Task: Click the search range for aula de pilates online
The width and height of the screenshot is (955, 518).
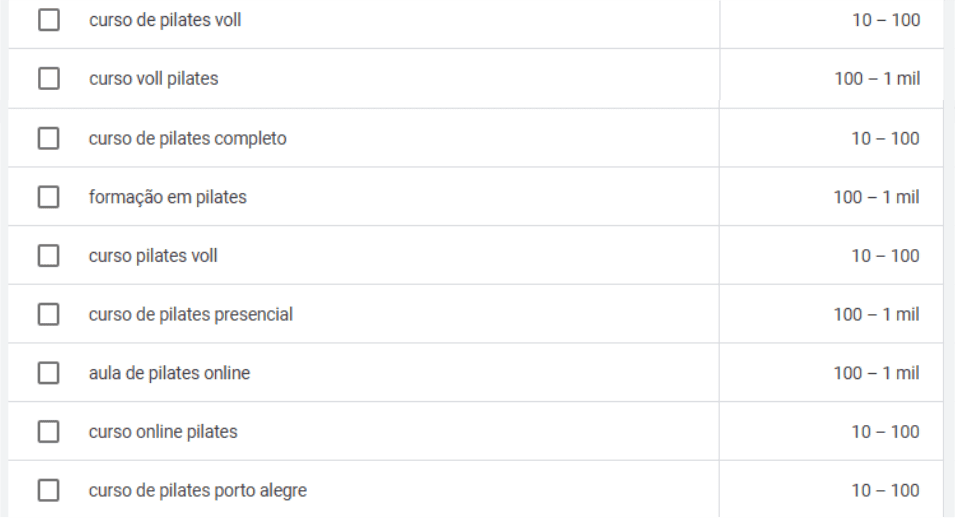Action: [x=875, y=374]
